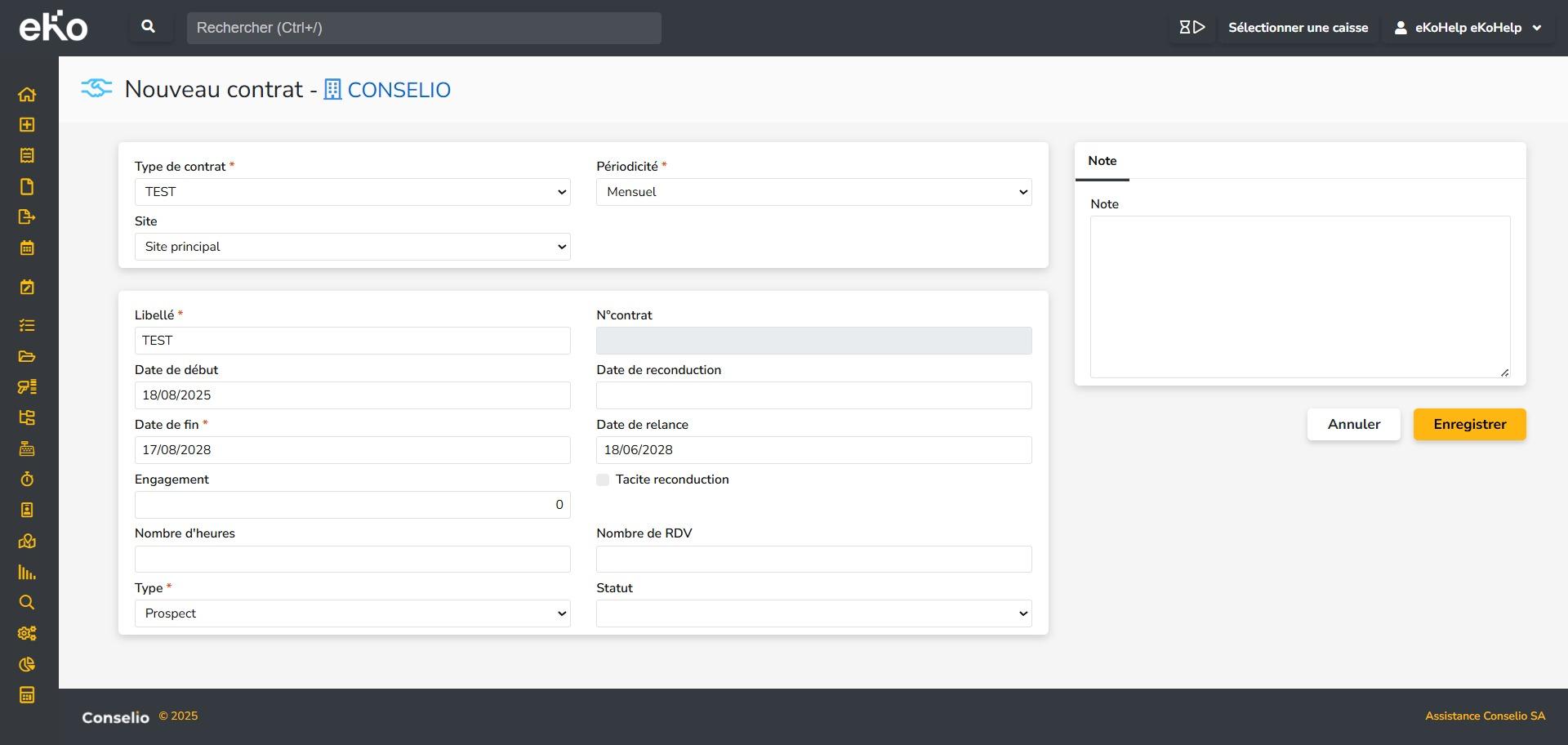Click the pie chart sidebar icon
This screenshot has height=745, width=1568.
pyautogui.click(x=27, y=665)
